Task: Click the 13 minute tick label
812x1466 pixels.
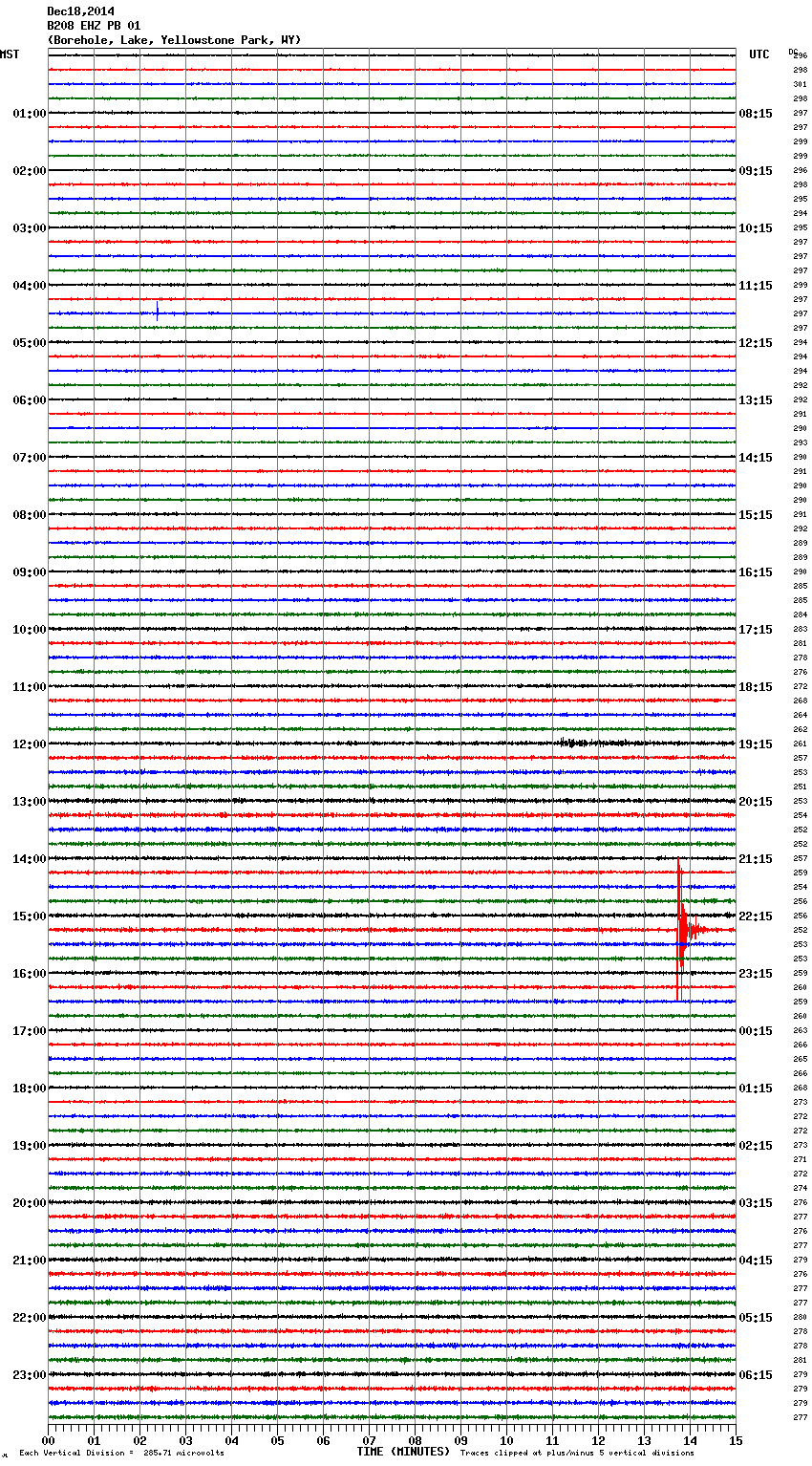Action: [x=644, y=1440]
